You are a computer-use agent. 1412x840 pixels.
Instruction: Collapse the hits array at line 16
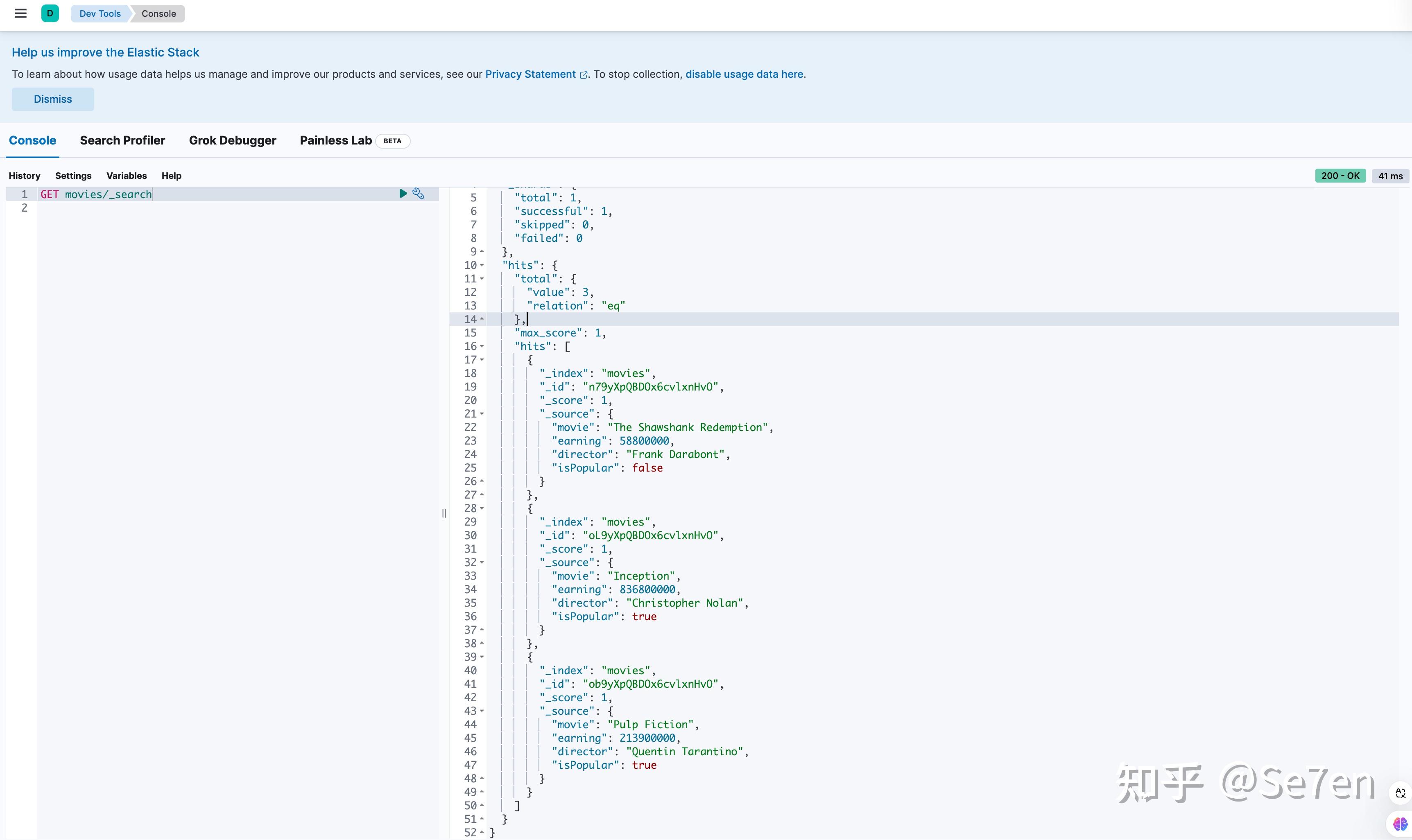click(x=482, y=346)
